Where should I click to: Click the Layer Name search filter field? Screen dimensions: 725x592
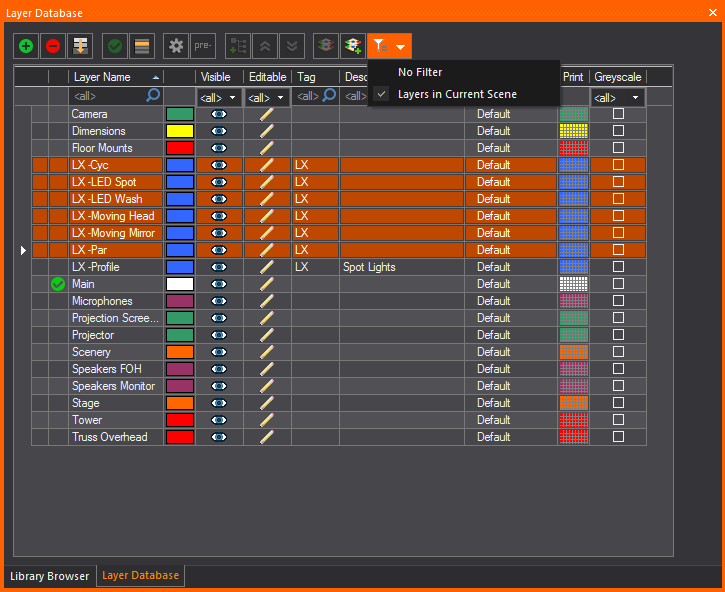pos(108,97)
